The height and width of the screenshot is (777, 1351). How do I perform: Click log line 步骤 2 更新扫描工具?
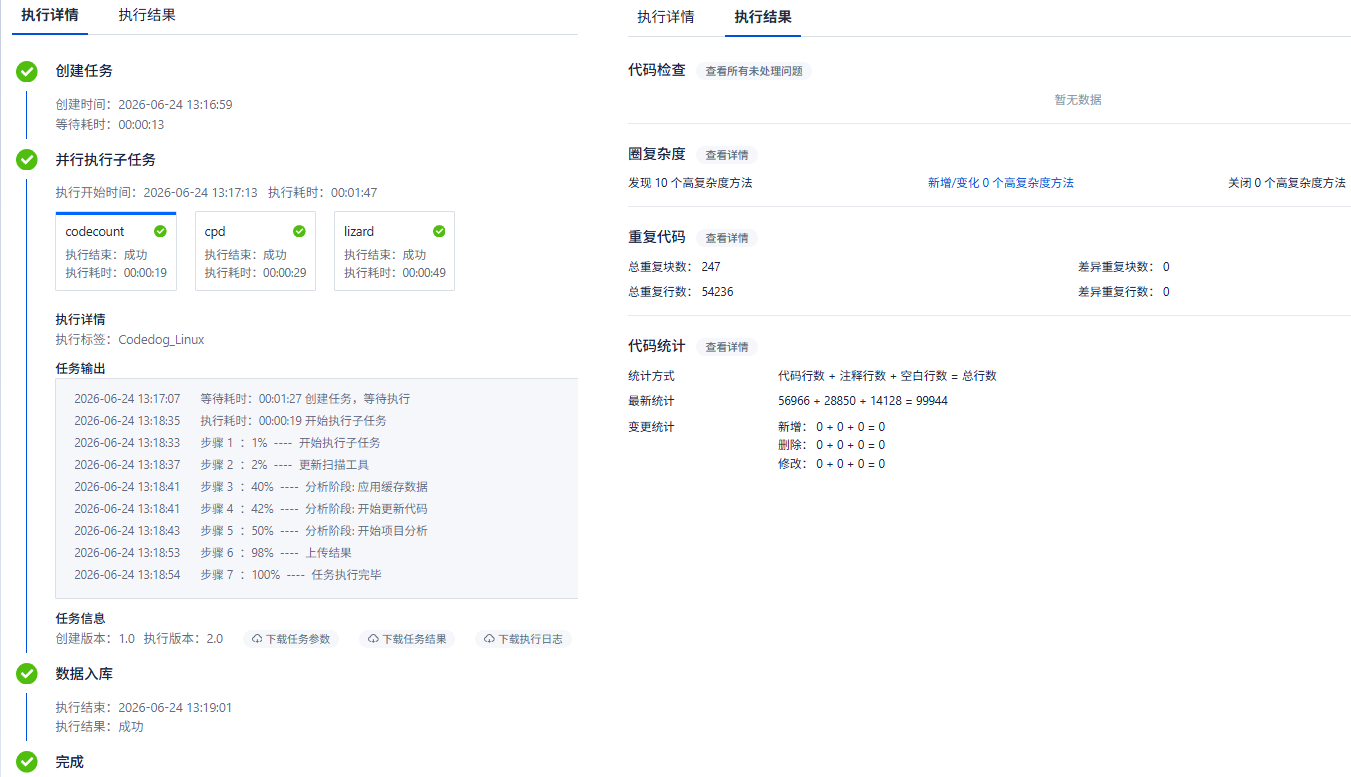(x=221, y=465)
